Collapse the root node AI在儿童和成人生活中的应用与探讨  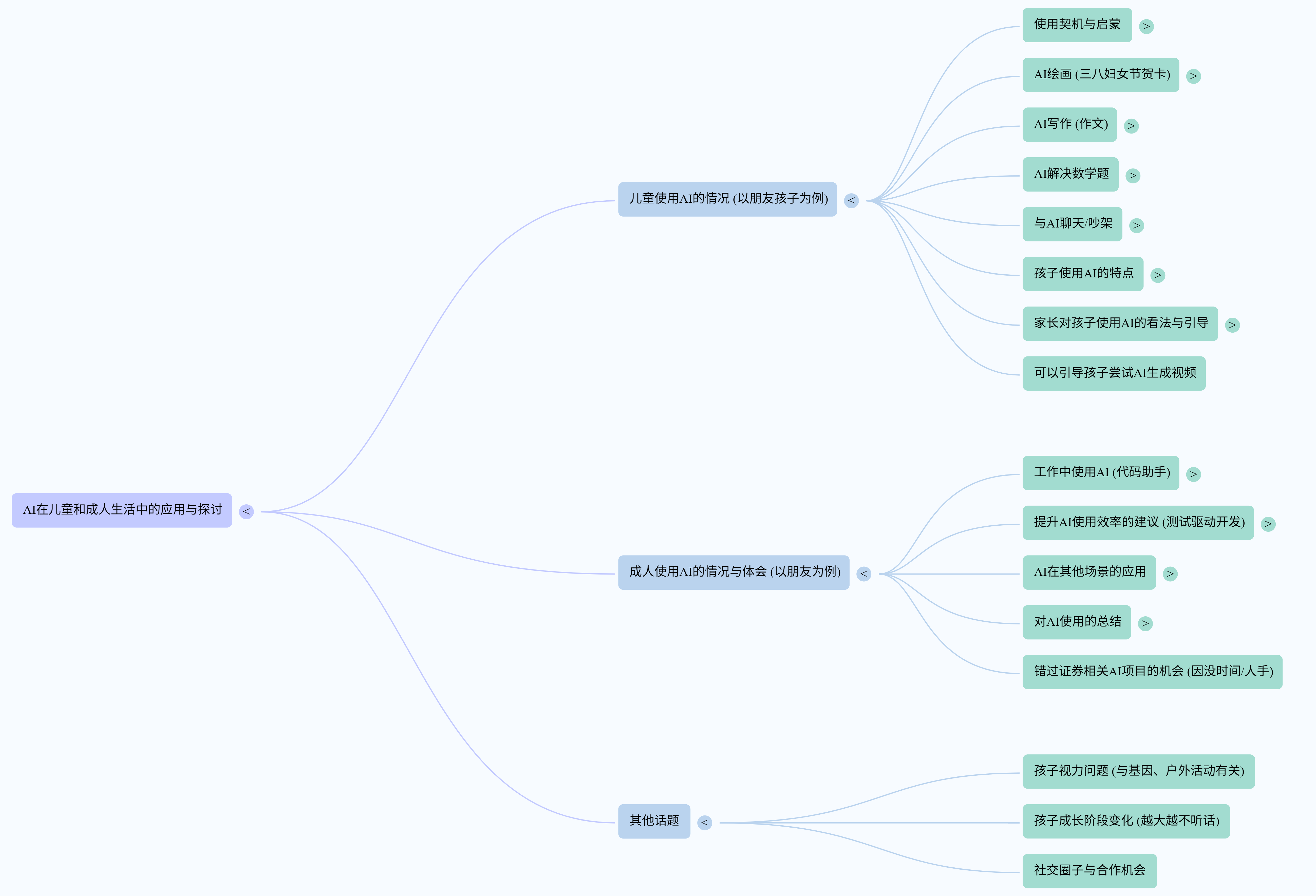[246, 512]
